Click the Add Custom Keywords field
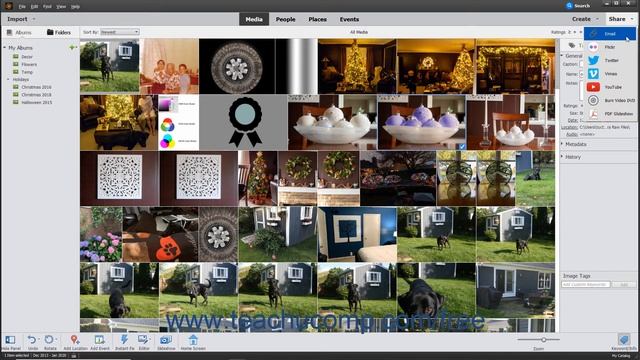This screenshot has height=360, width=640. tap(586, 284)
